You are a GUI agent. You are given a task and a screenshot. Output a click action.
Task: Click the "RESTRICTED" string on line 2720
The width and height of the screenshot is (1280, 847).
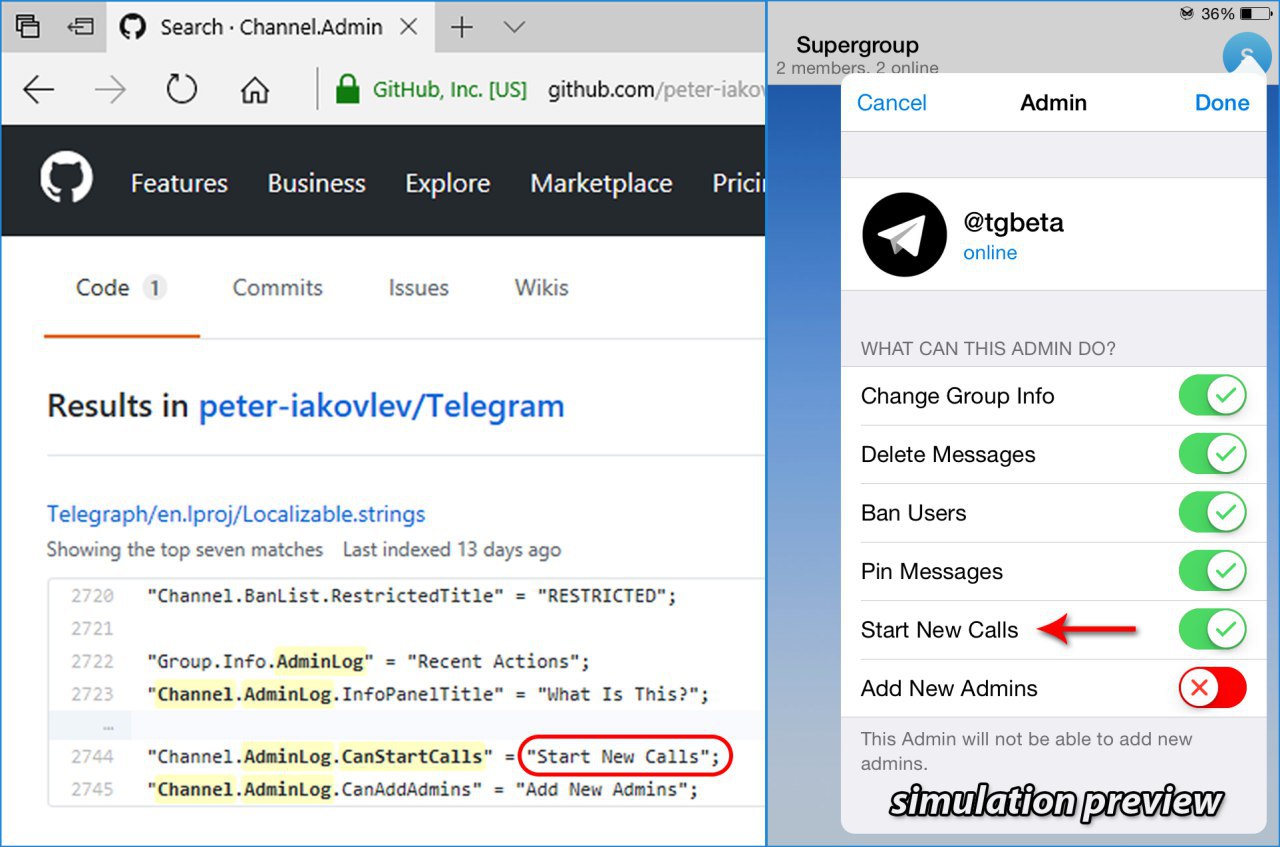tap(602, 596)
